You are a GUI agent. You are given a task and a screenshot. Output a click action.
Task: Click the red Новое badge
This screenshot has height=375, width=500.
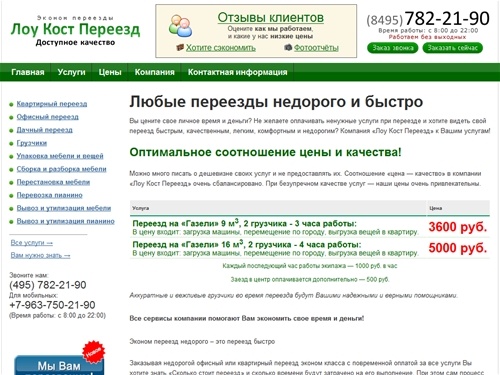pyautogui.click(x=93, y=352)
